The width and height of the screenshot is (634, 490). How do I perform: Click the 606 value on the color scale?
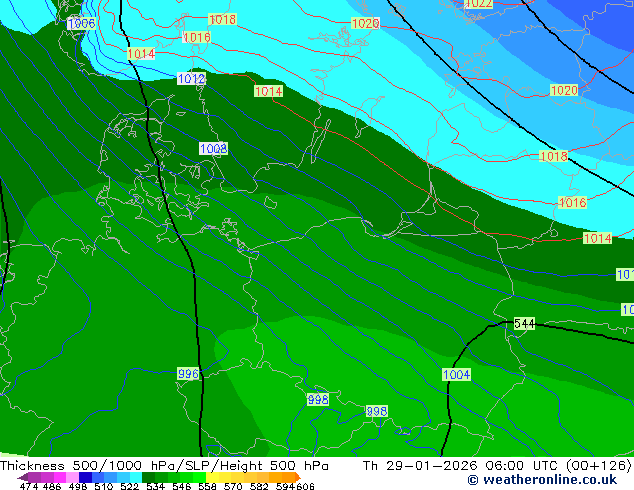point(304,486)
